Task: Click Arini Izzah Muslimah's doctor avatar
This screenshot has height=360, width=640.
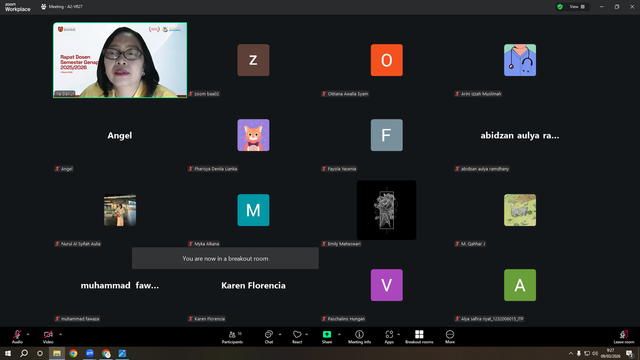Action: point(520,60)
